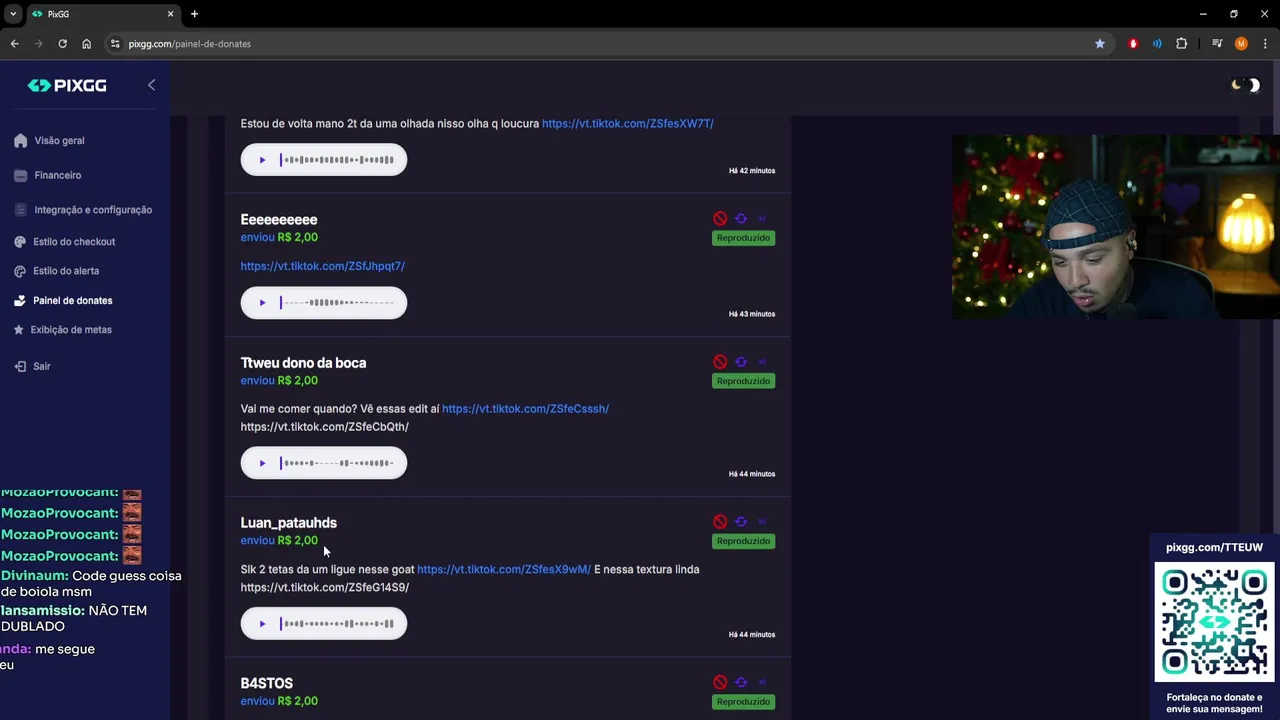Play the audio from 42 minutes ago

click(262, 160)
